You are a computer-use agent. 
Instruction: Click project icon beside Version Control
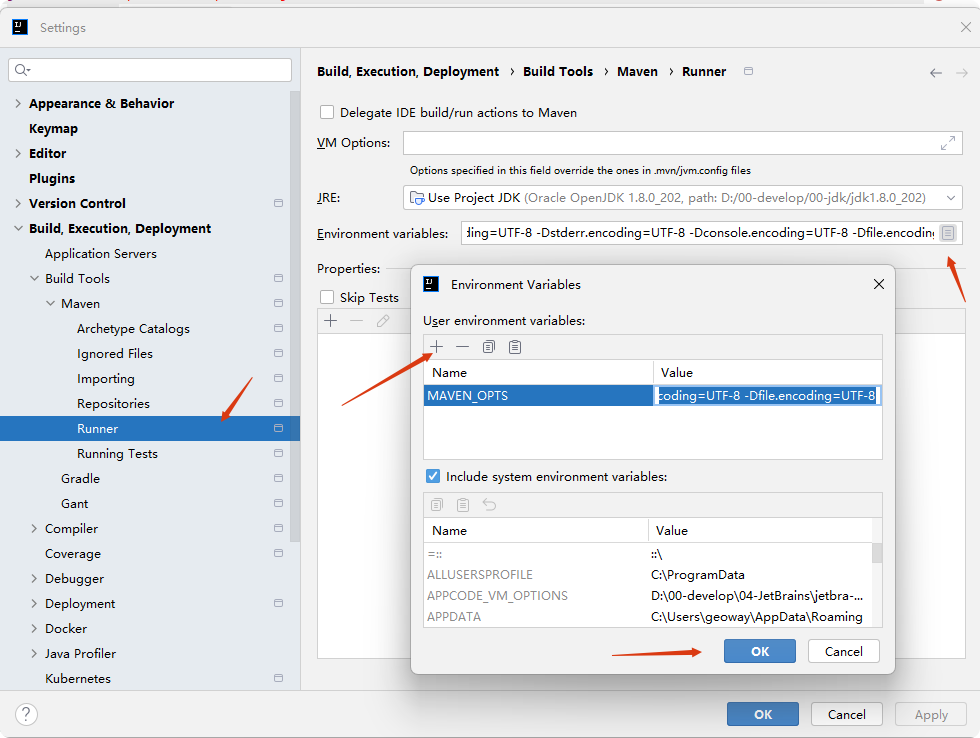[x=279, y=203]
